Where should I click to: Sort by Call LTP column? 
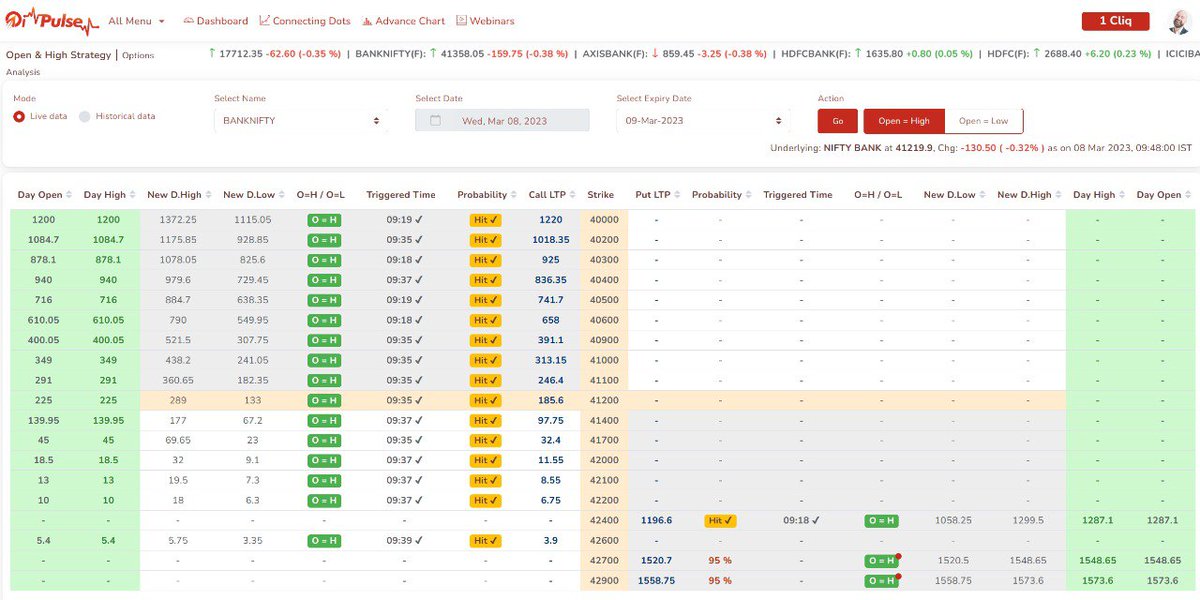point(551,194)
